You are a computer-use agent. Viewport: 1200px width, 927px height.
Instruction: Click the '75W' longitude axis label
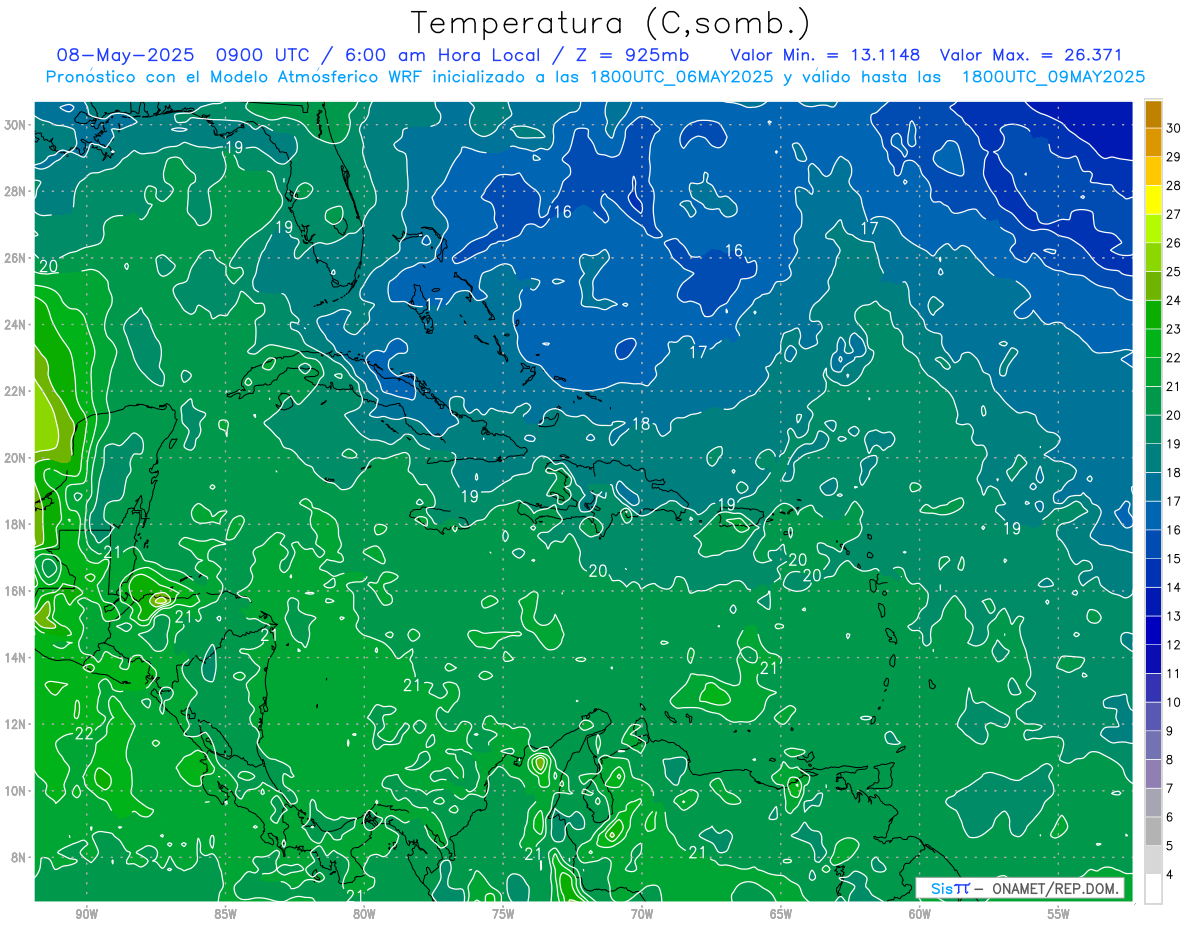(x=503, y=914)
